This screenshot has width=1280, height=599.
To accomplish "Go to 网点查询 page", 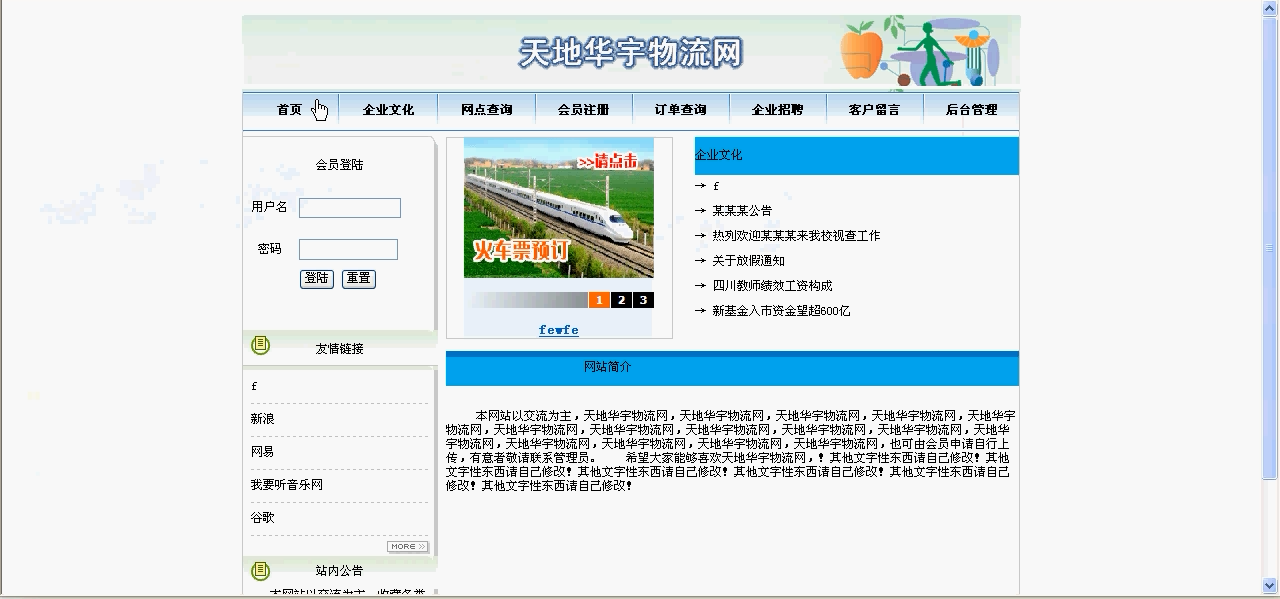I will tap(486, 110).
